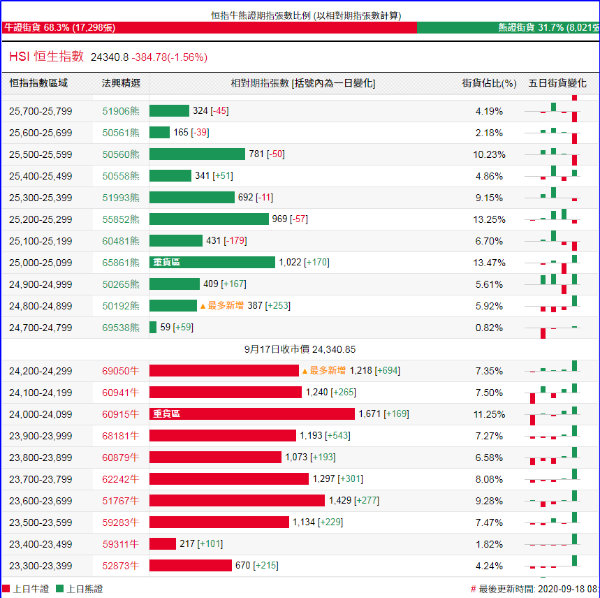Click the 五日街貨變化 column header
The image size is (600, 598).
557,83
